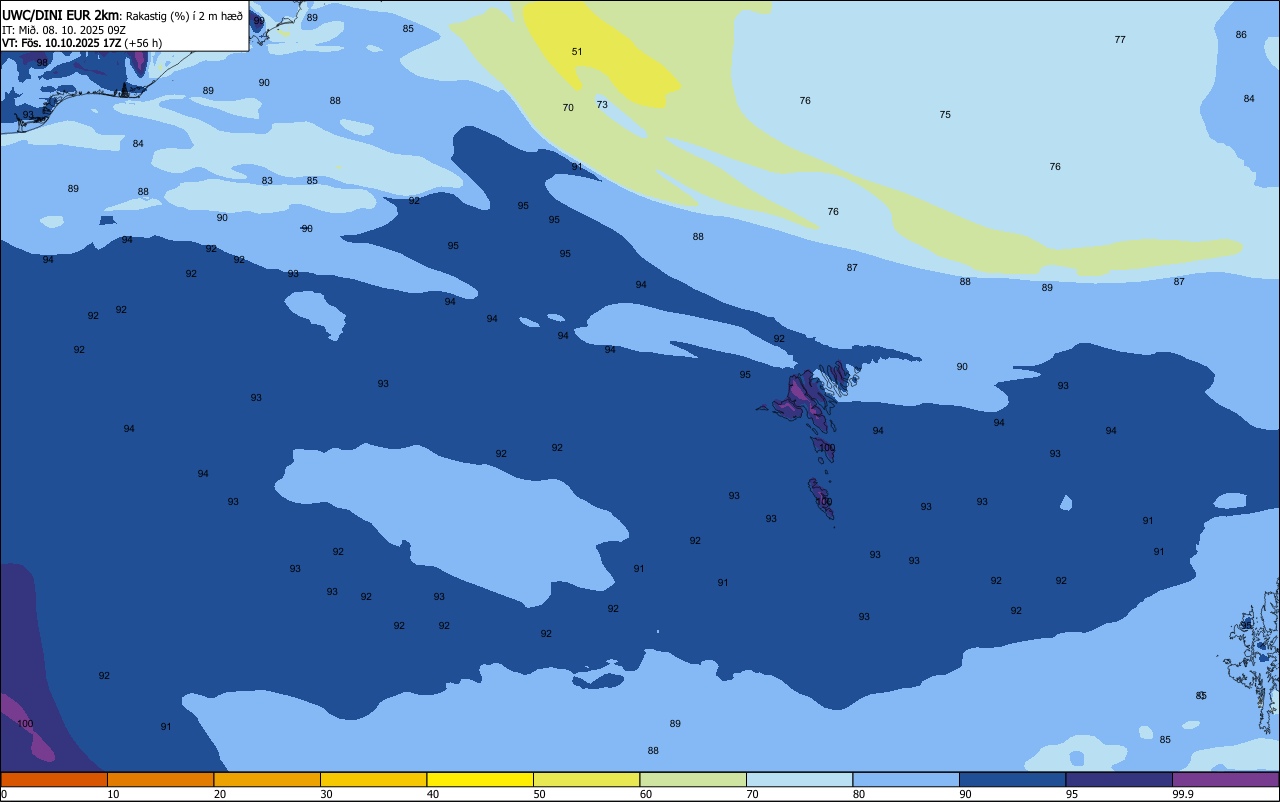Click the map value 77

pos(1120,39)
